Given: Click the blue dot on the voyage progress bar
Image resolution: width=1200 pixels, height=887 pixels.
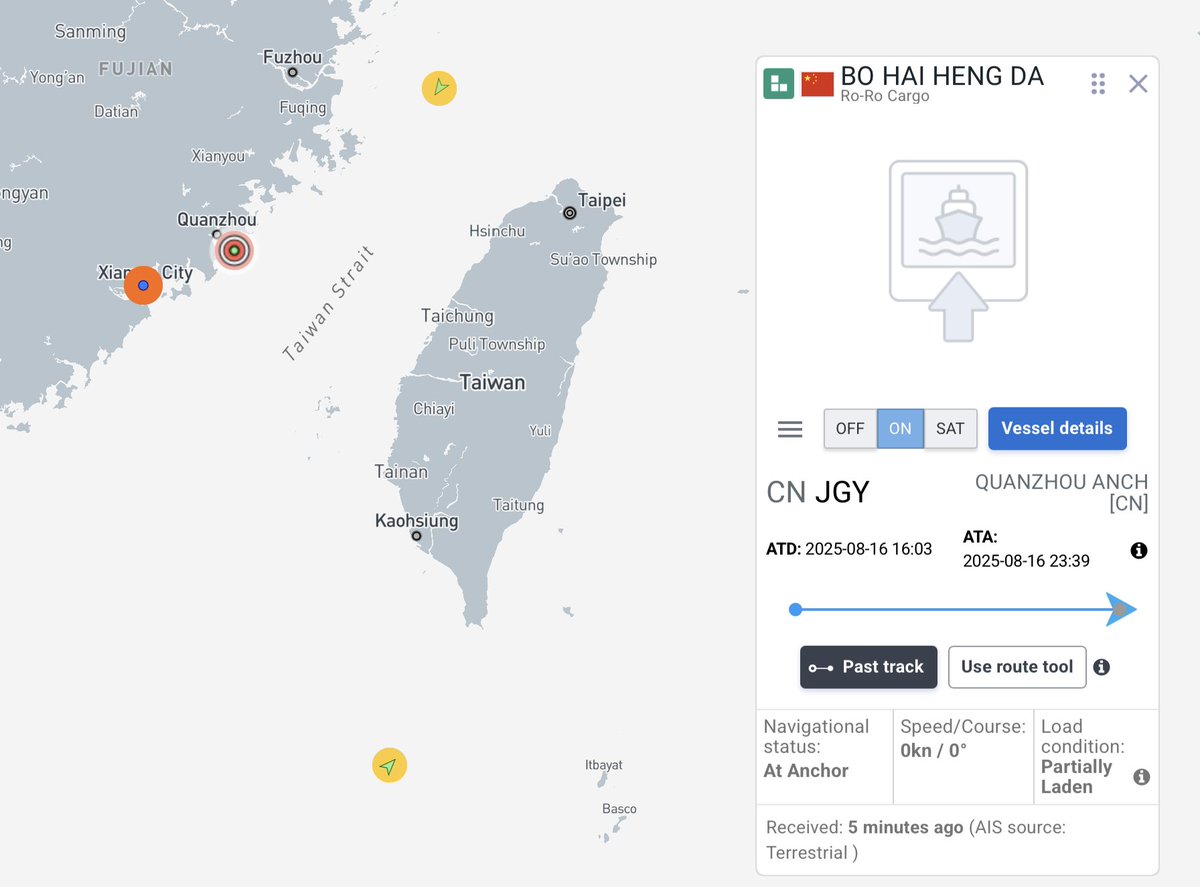Looking at the screenshot, I should (x=795, y=609).
